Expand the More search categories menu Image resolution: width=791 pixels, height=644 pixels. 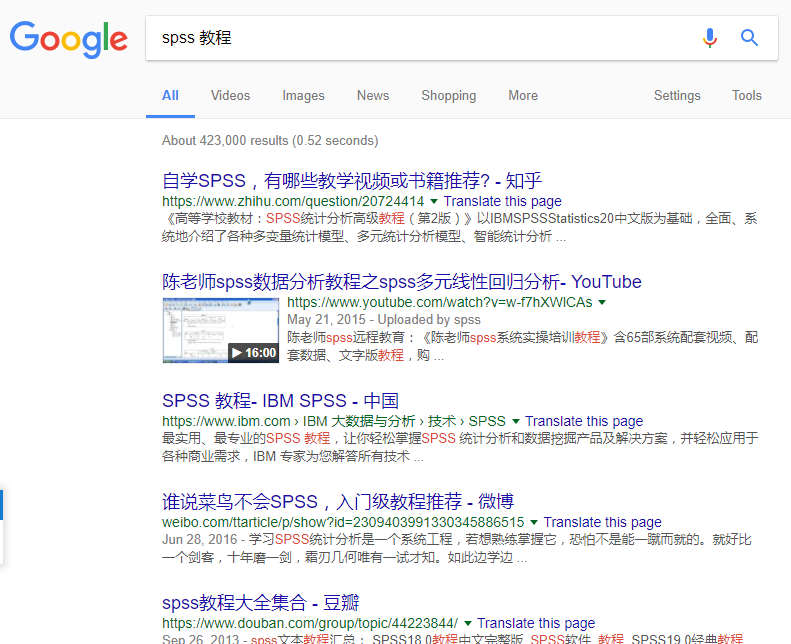pyautogui.click(x=523, y=95)
